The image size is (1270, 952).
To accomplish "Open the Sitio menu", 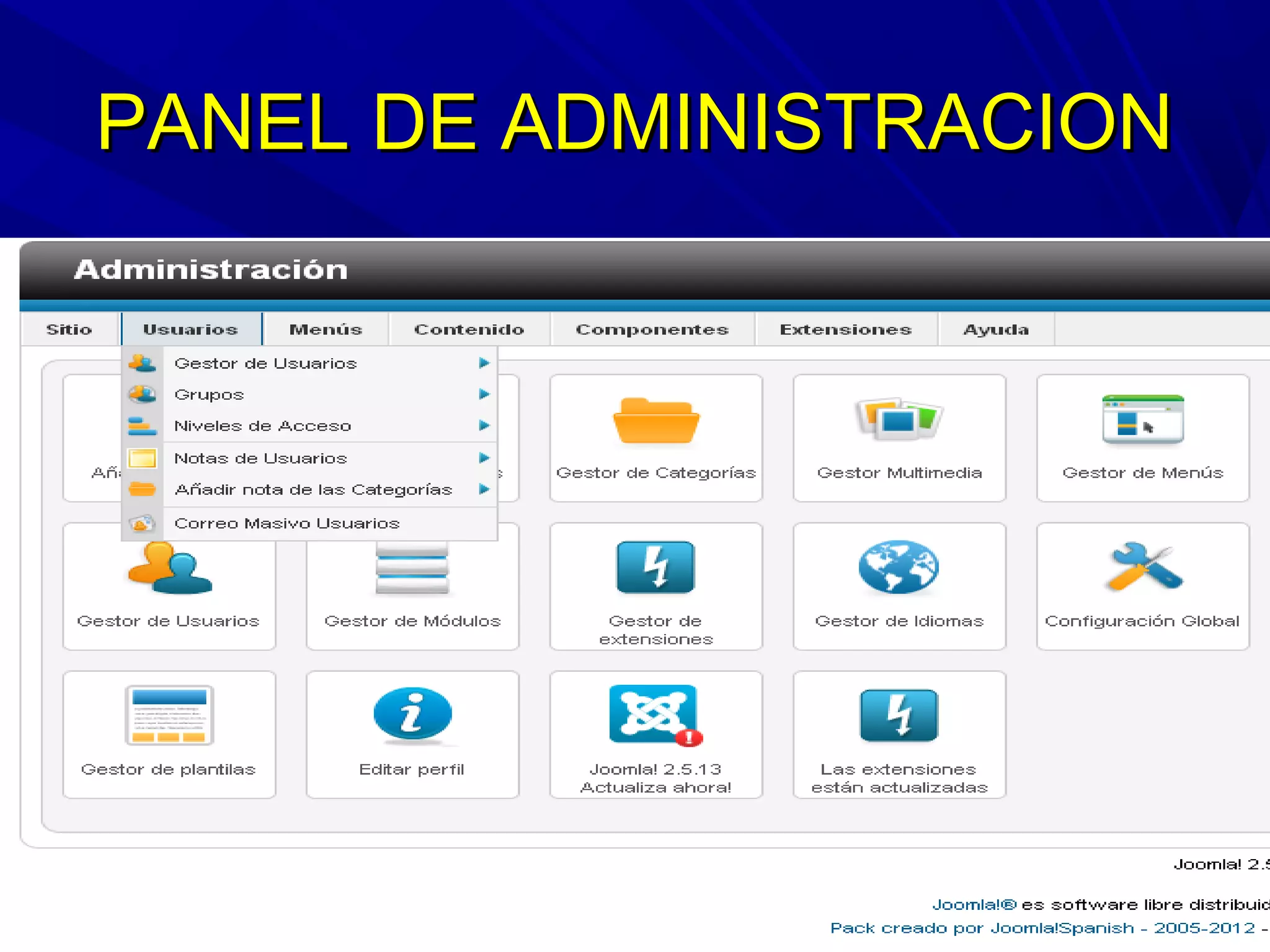I will point(69,329).
